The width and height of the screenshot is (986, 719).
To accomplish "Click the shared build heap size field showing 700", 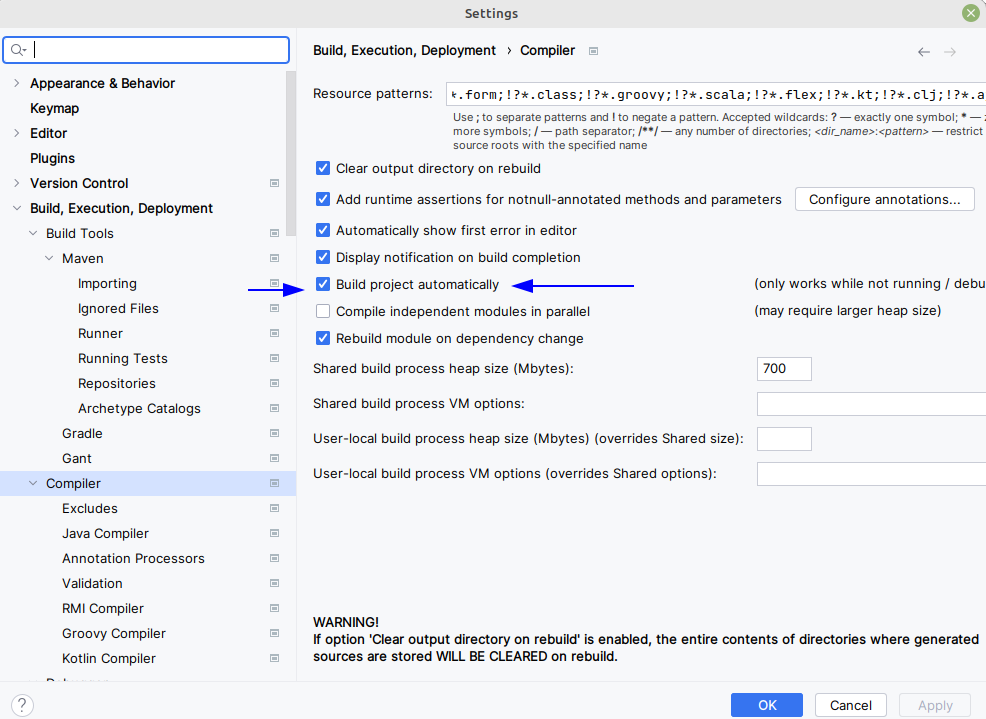I will (x=784, y=368).
